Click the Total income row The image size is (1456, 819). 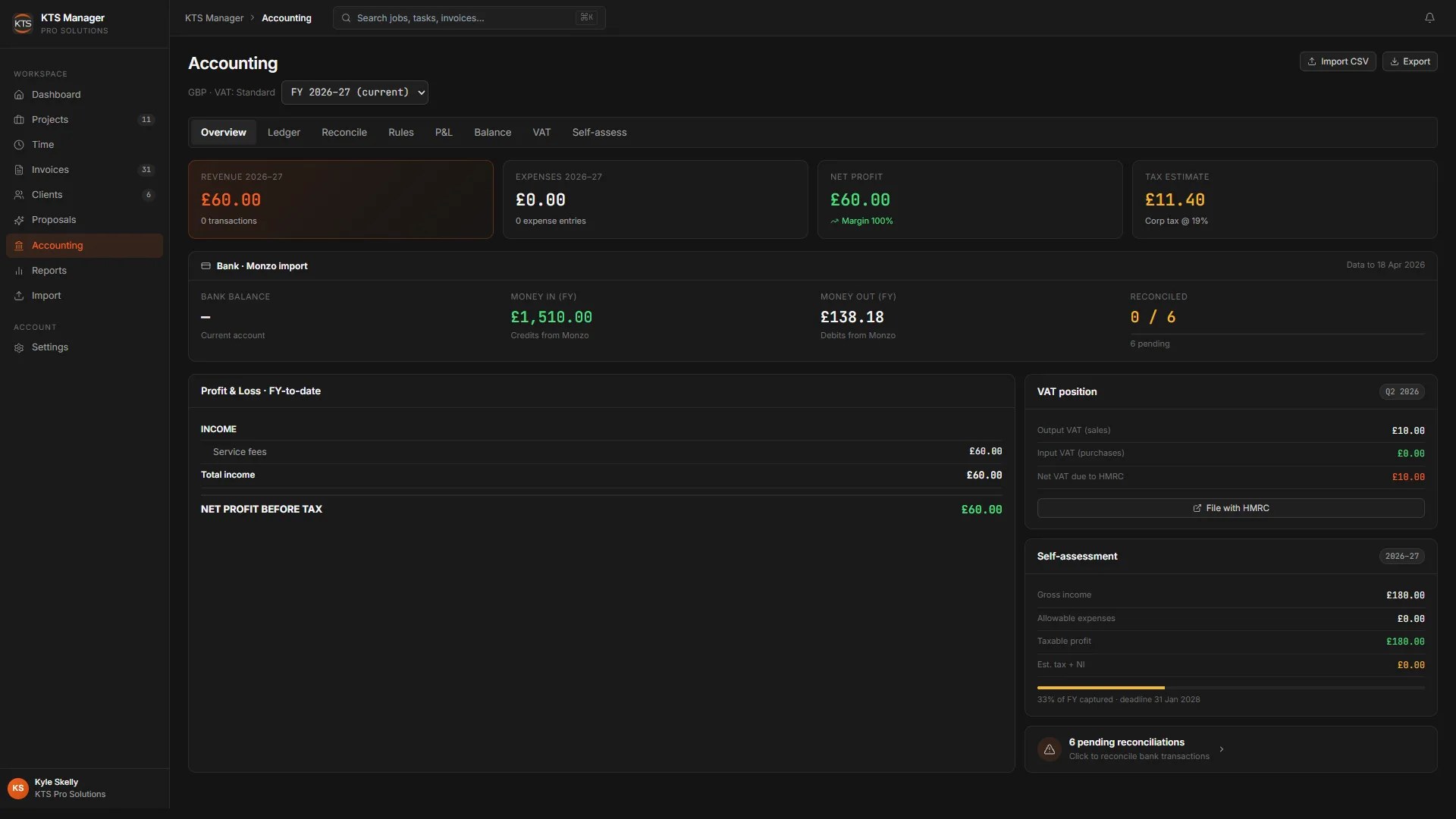point(601,475)
